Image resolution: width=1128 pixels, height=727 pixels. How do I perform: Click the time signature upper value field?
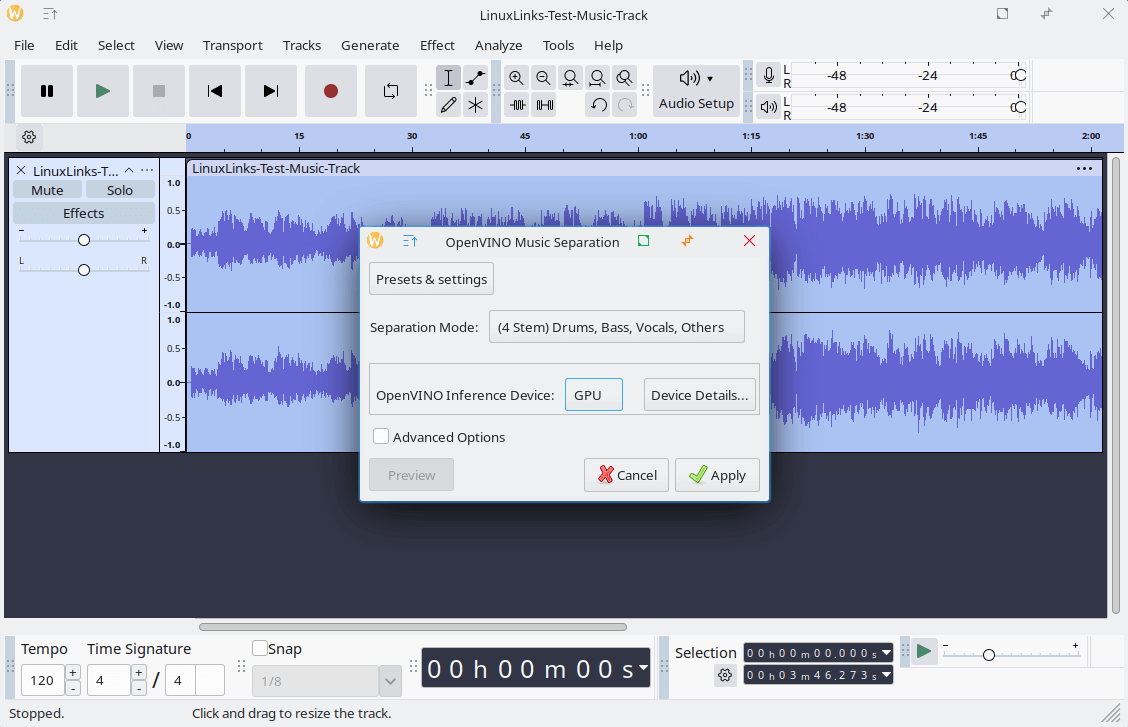[109, 680]
